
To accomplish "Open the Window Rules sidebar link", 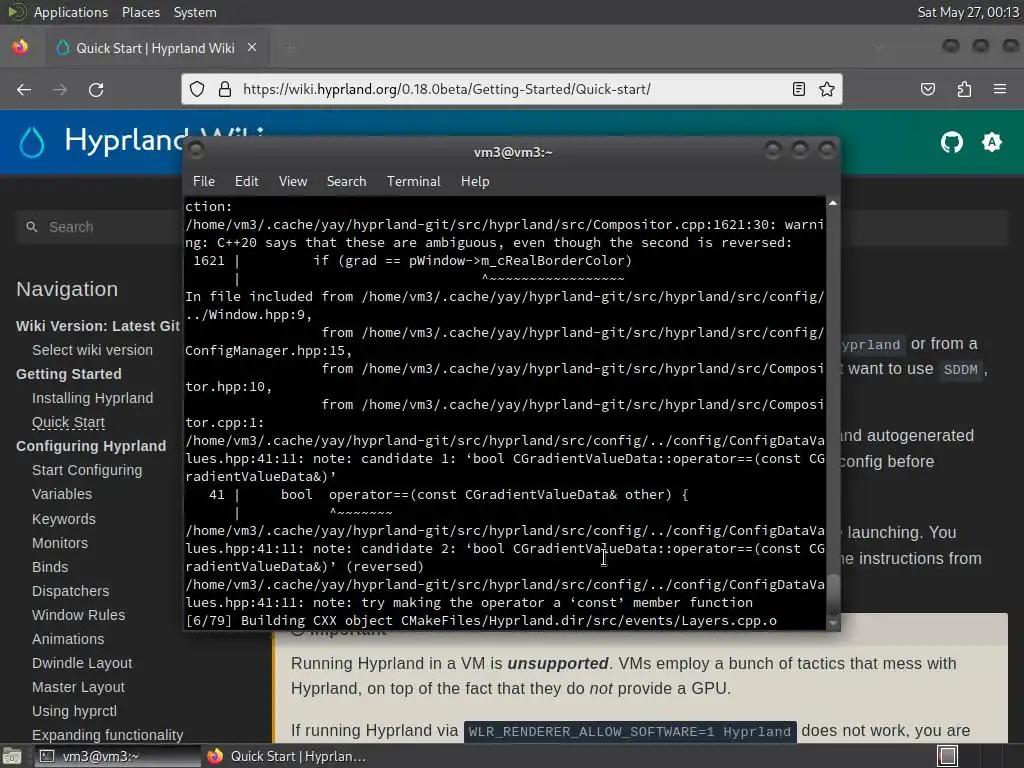I will coord(78,615).
